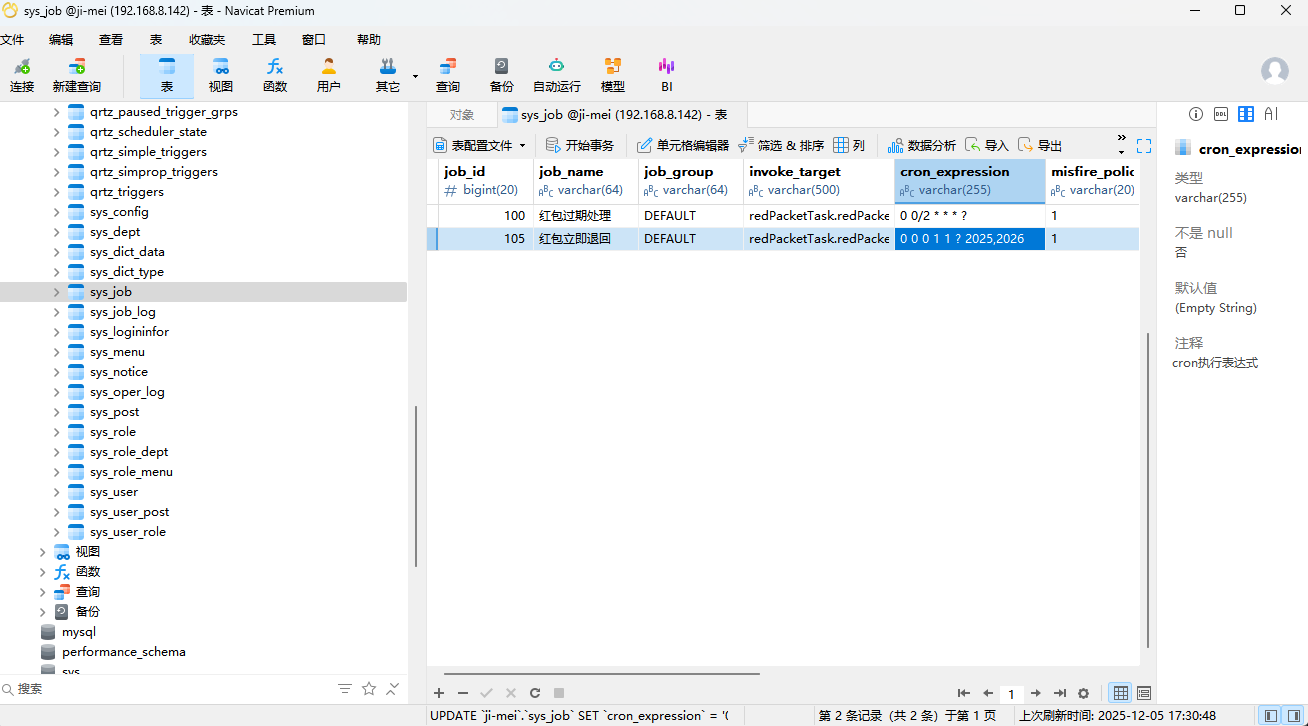Click the add record plus icon
The width and height of the screenshot is (1308, 726).
pyautogui.click(x=439, y=693)
